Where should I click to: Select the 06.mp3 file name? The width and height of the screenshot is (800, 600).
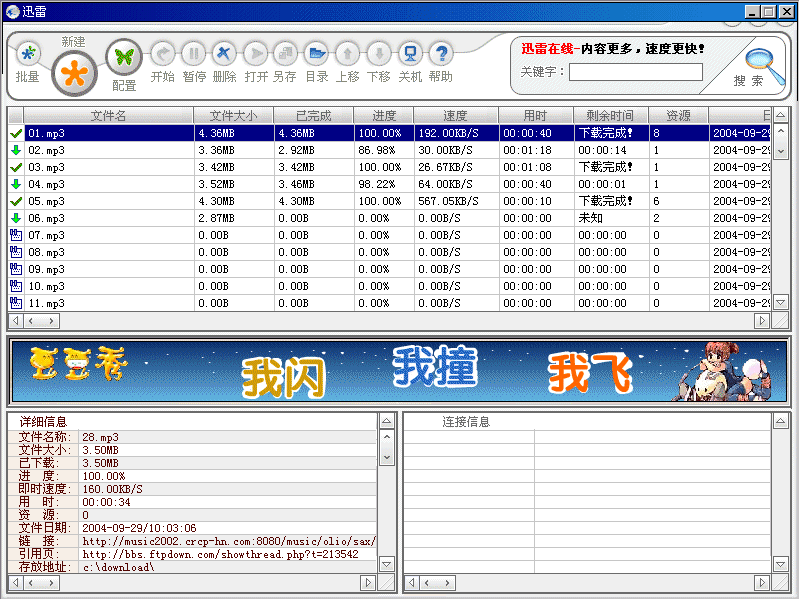[x=46, y=218]
